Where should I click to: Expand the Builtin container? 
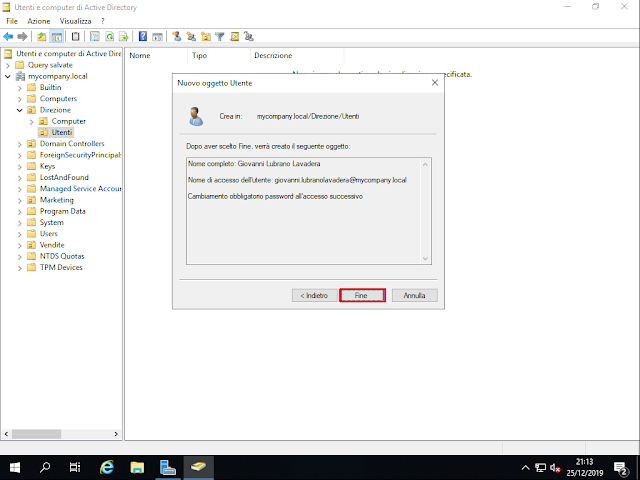pos(20,88)
